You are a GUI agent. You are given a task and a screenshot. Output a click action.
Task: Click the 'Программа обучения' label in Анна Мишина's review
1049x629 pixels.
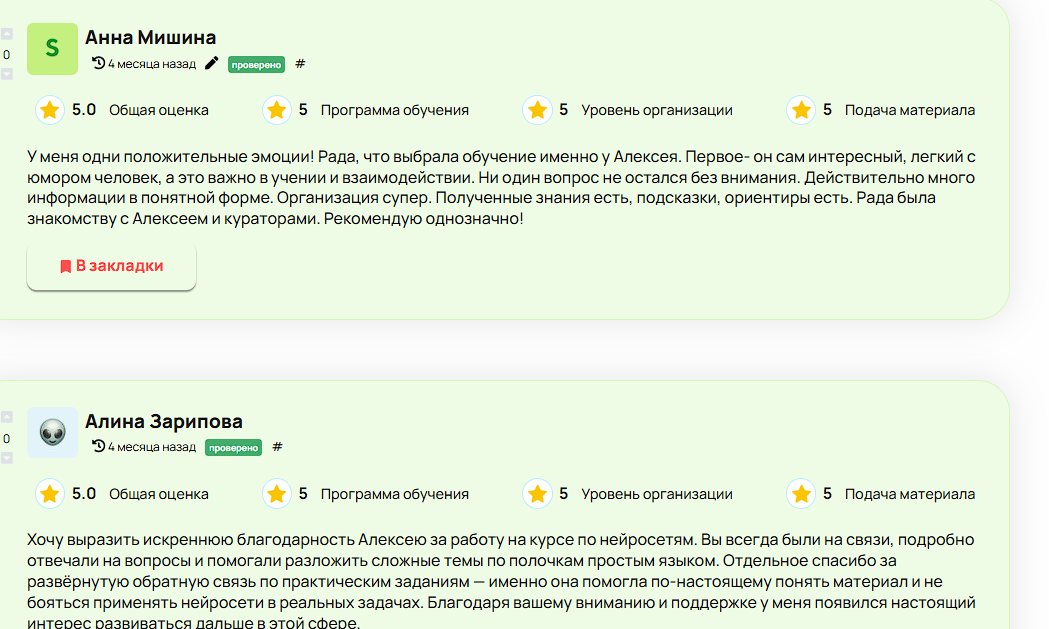tap(395, 110)
